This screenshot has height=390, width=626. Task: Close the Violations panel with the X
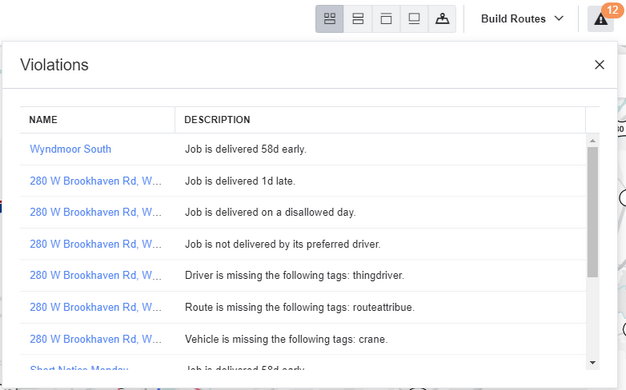click(x=599, y=65)
